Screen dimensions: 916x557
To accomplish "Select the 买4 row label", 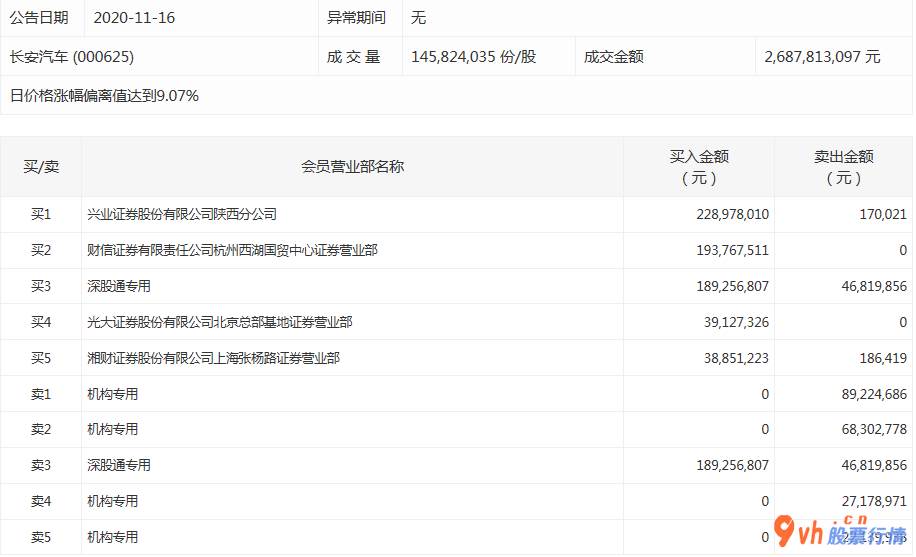I will click(x=41, y=322).
